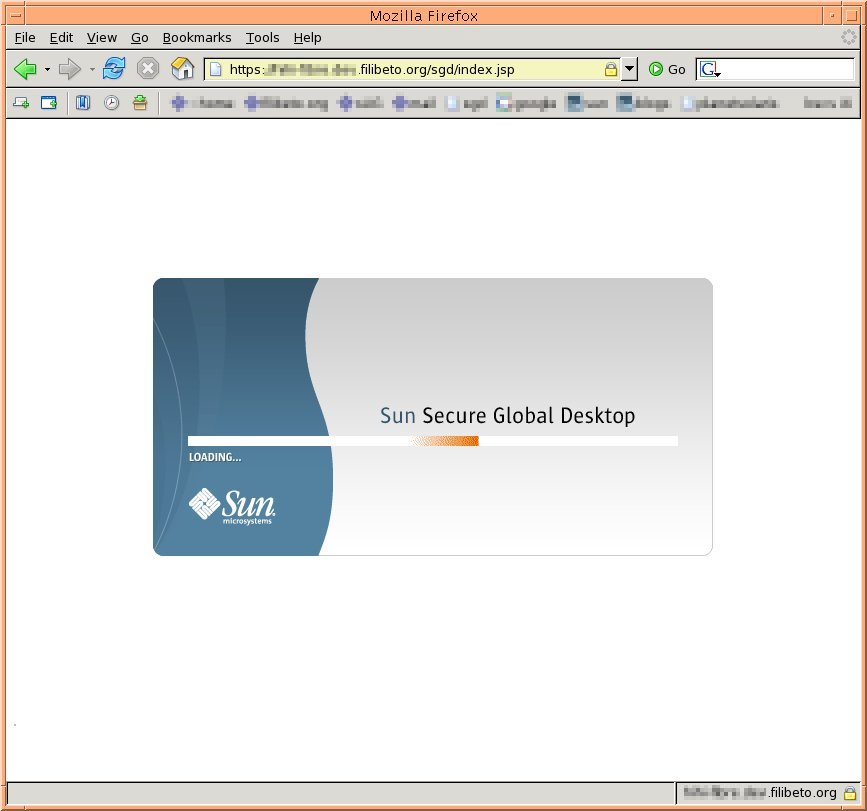Screen dimensions: 867x811
Task: Click the Go button
Action: [667, 69]
